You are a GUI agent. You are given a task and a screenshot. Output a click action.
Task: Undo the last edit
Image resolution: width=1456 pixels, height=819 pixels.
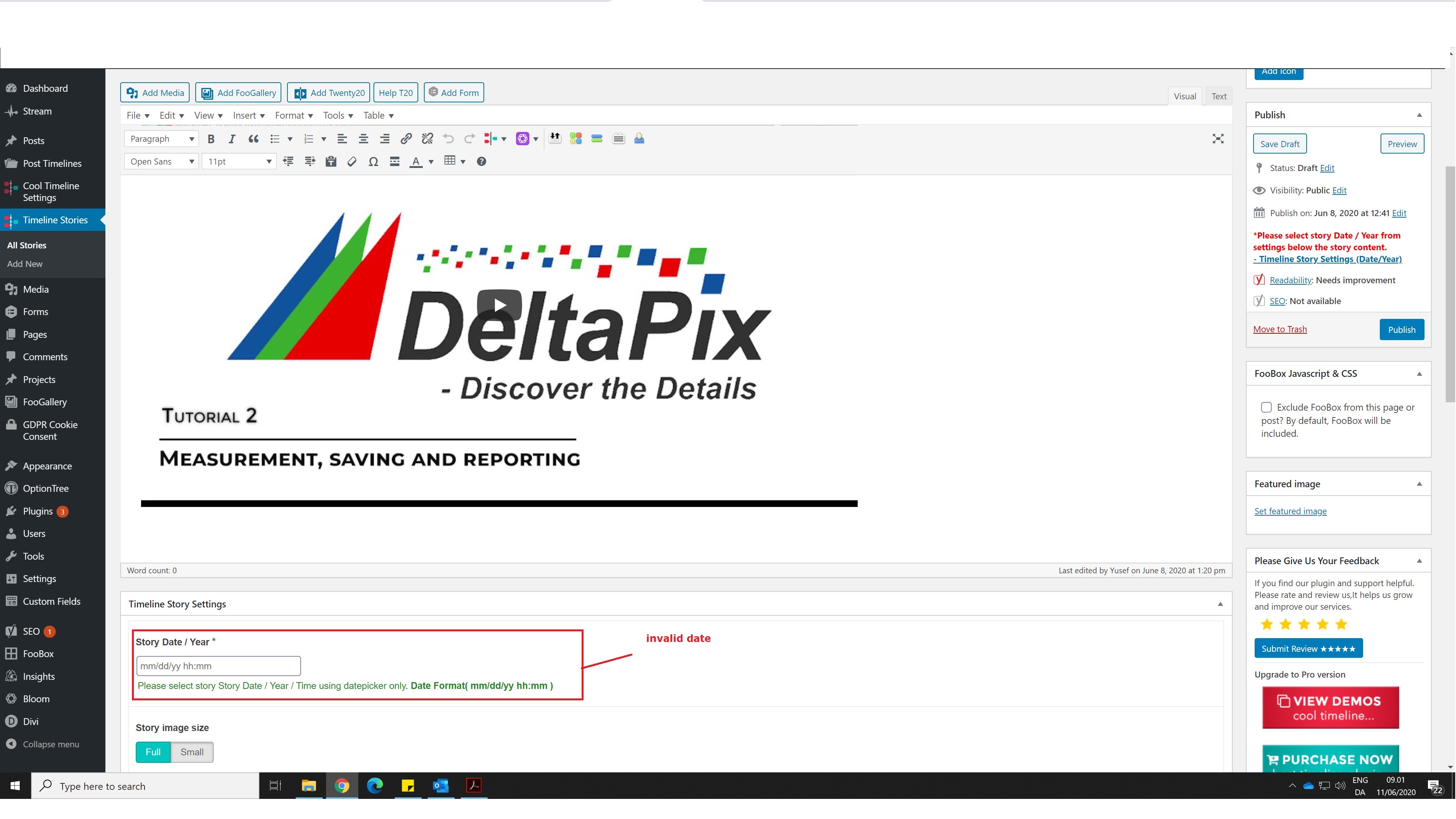tap(448, 139)
